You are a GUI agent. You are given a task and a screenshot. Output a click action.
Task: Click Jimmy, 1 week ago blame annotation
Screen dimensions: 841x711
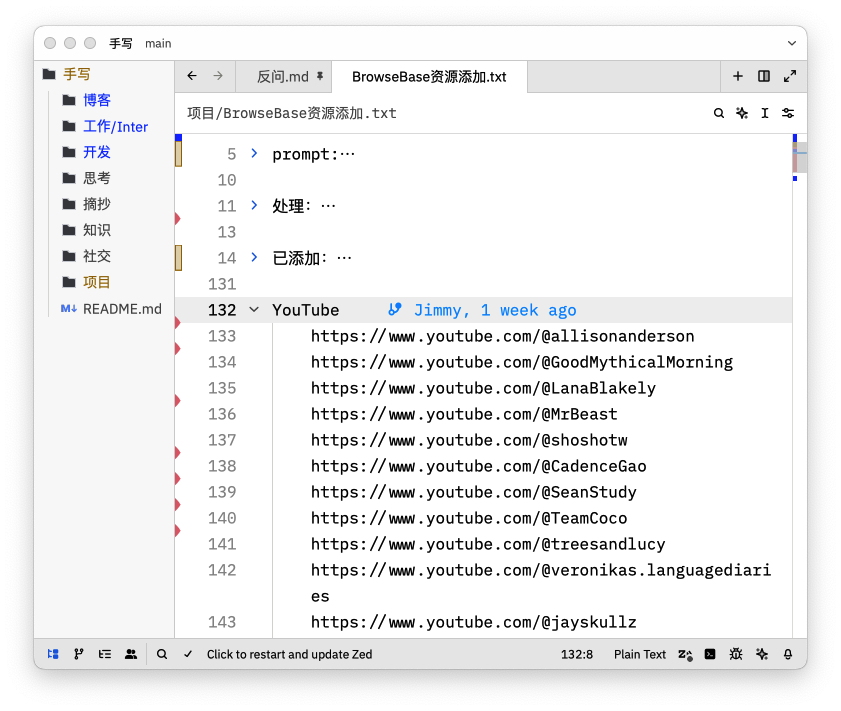(495, 310)
